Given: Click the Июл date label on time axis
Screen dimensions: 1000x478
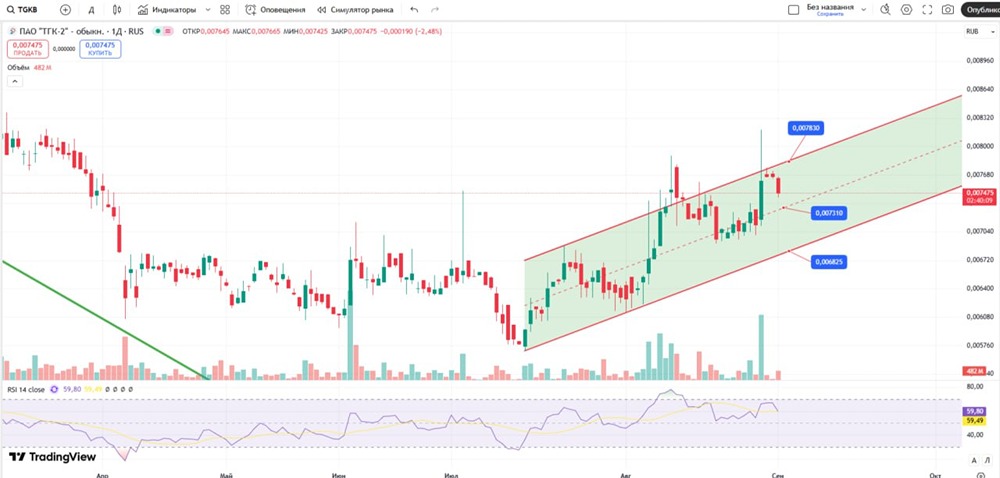Looking at the screenshot, I should point(452,475).
